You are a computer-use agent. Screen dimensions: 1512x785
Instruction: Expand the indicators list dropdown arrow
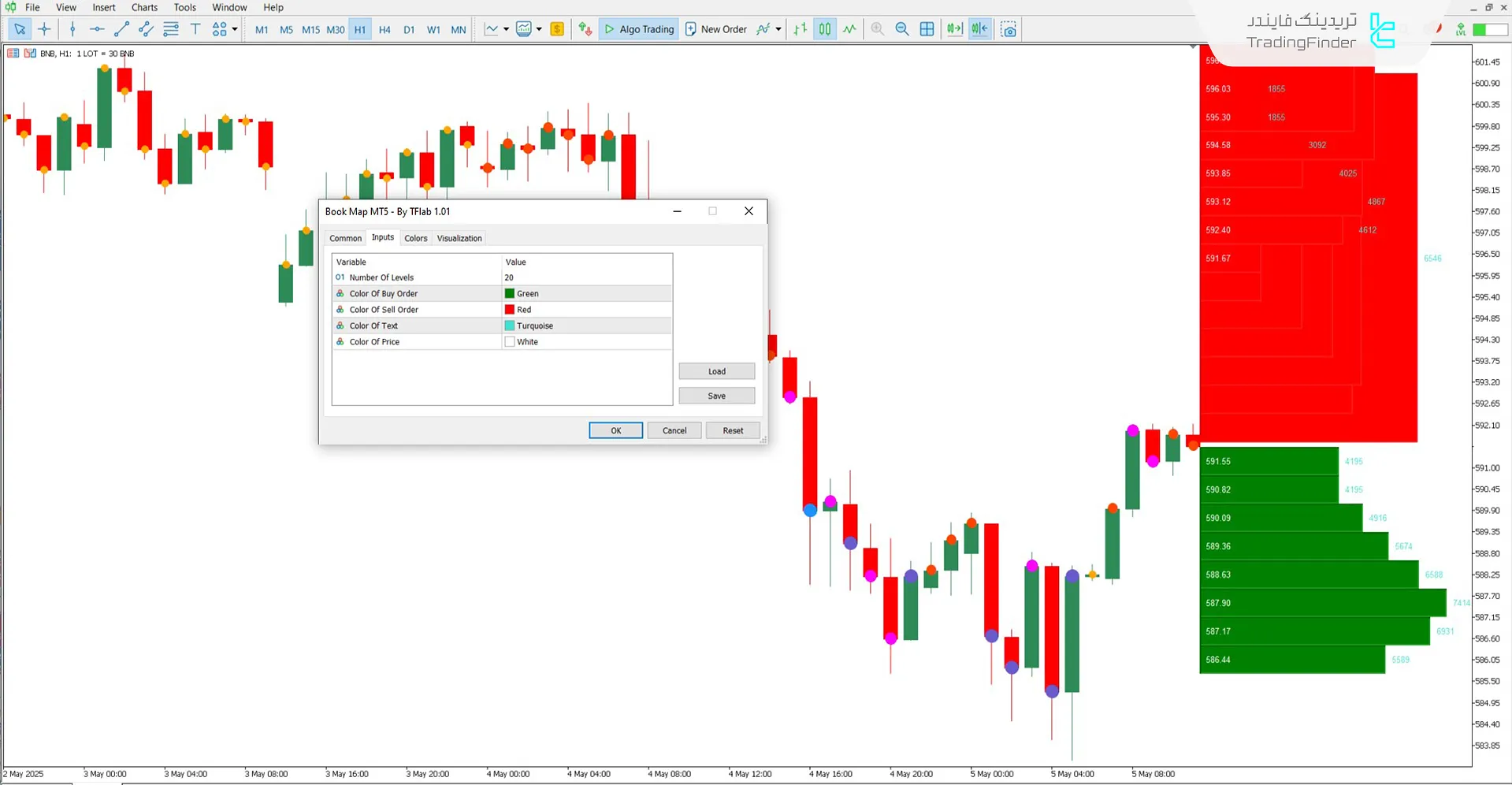point(778,29)
